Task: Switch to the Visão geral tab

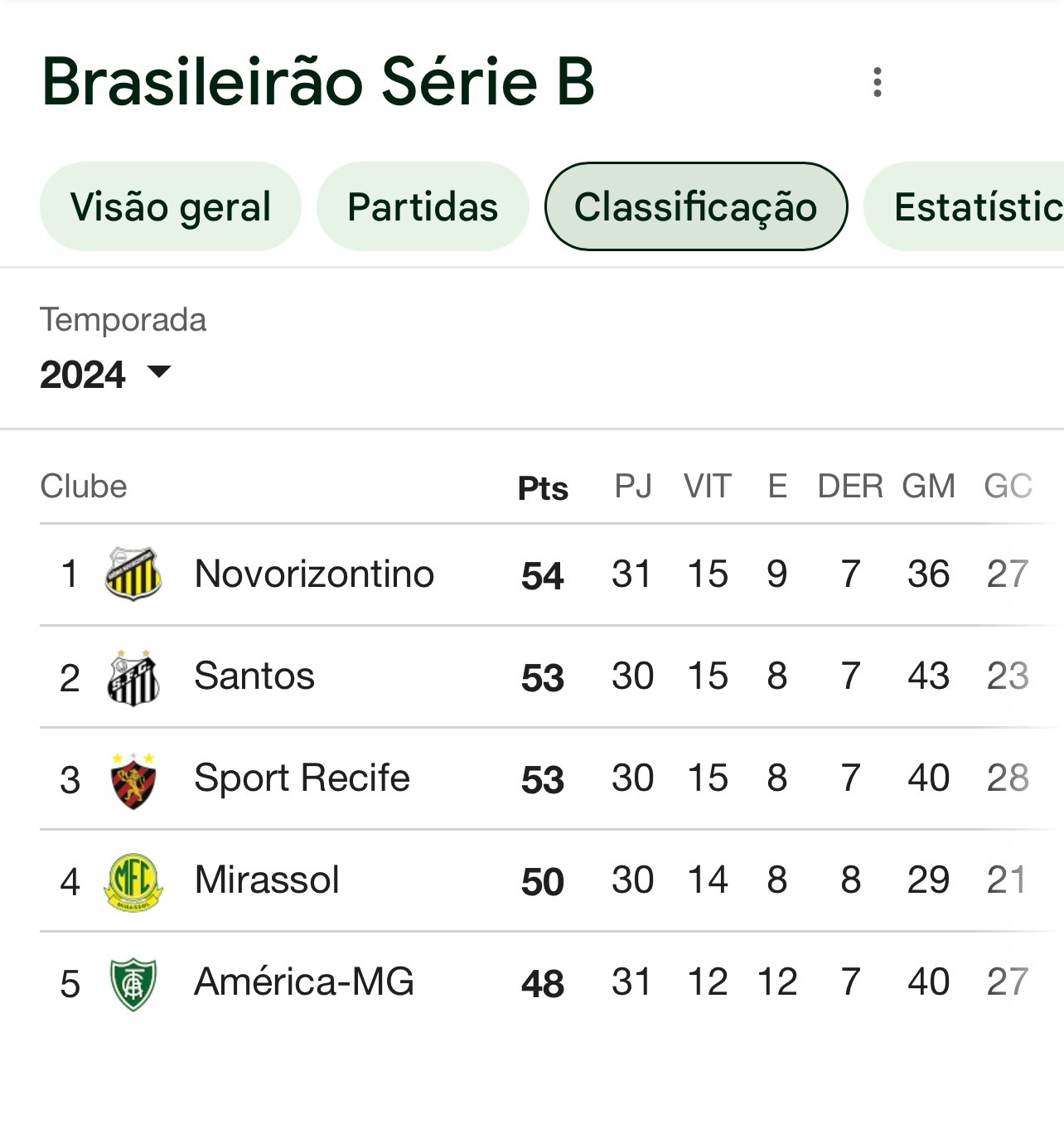Action: (171, 207)
